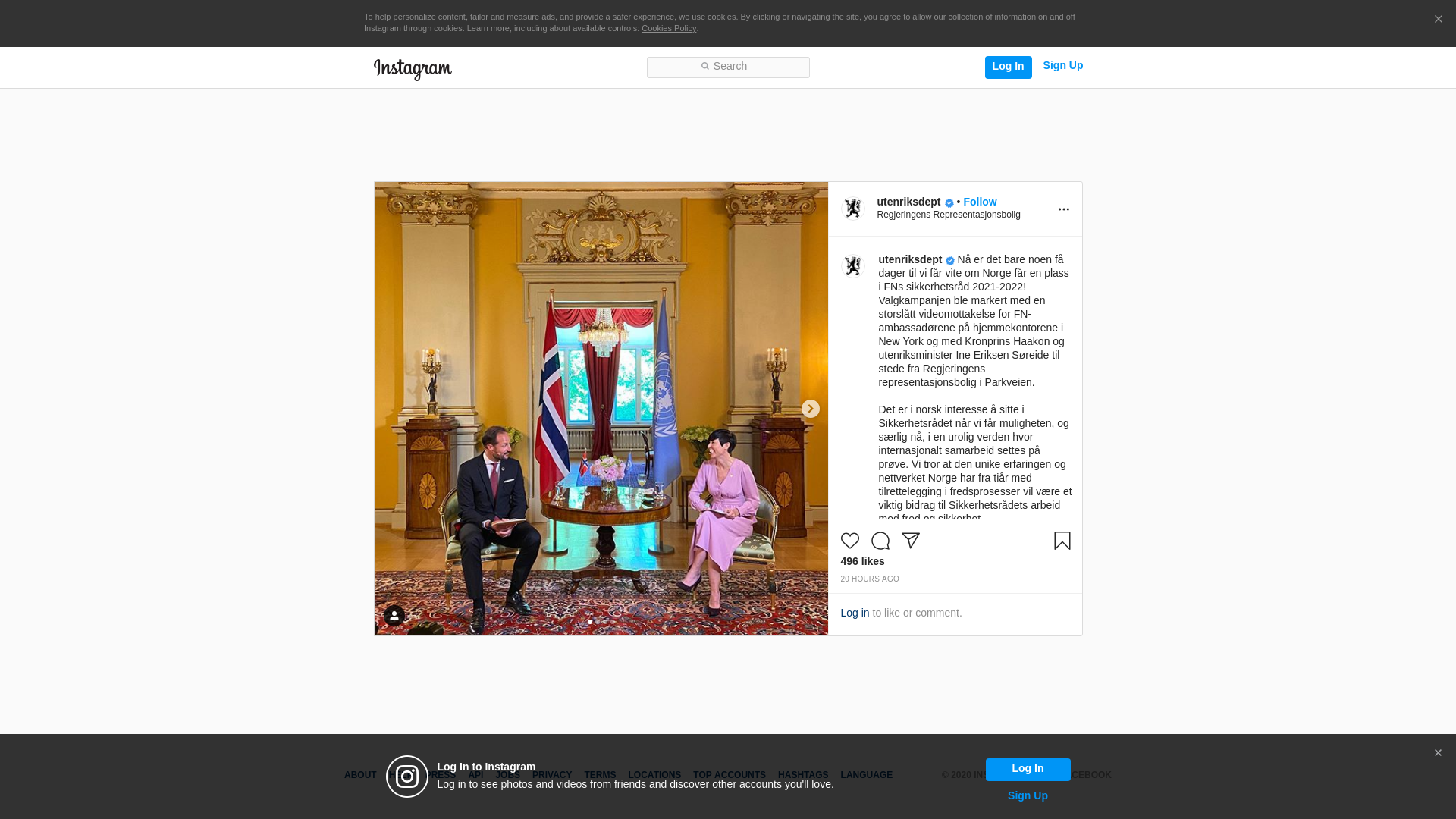Screen dimensions: 1456x819
Task: Open Regjeringens Representasjonsbolig location link
Action: (x=948, y=215)
